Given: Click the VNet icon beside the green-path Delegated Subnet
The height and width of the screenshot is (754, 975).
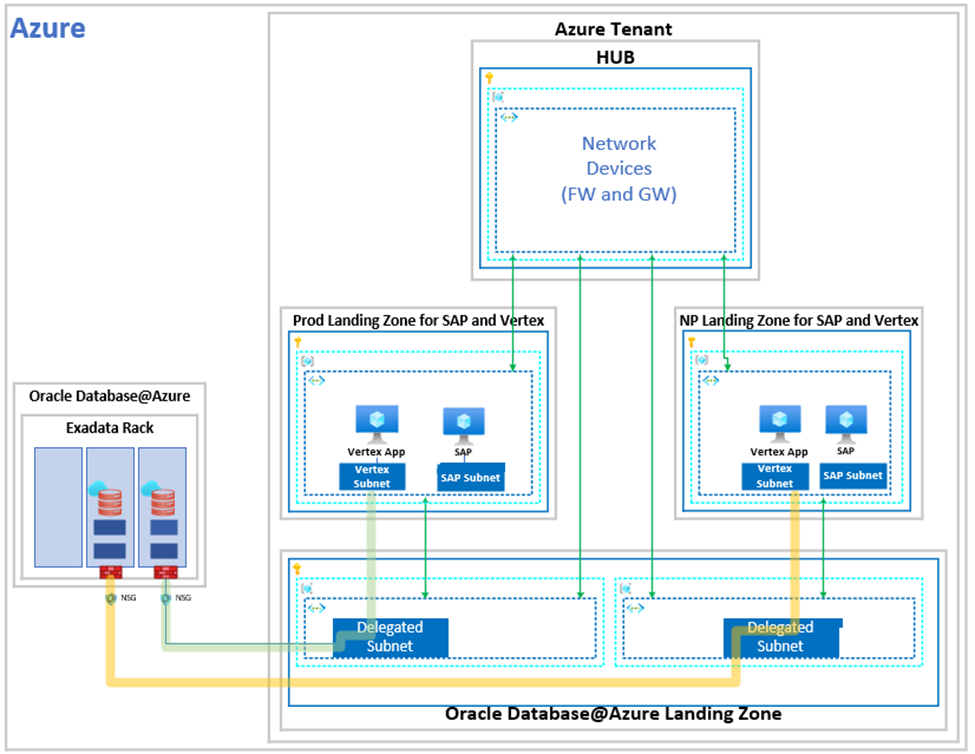Looking at the screenshot, I should pos(317,608).
